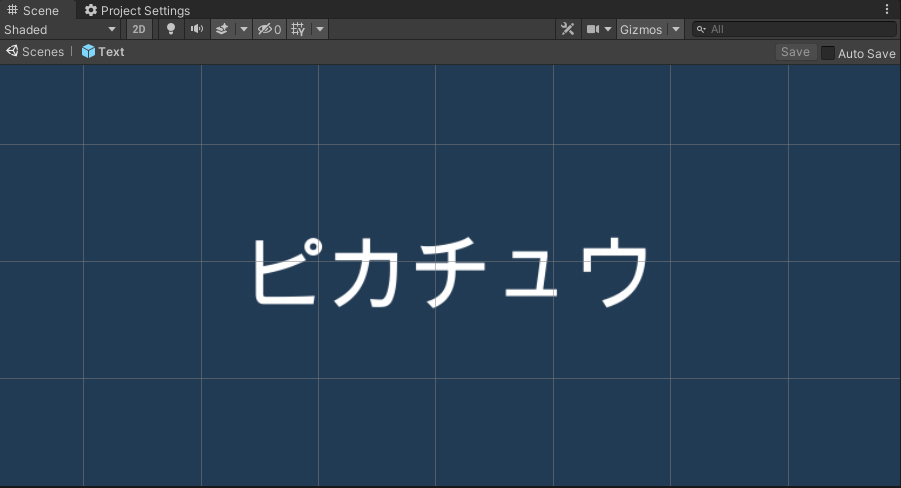Open the Shaded draw mode dropdown

[x=60, y=29]
